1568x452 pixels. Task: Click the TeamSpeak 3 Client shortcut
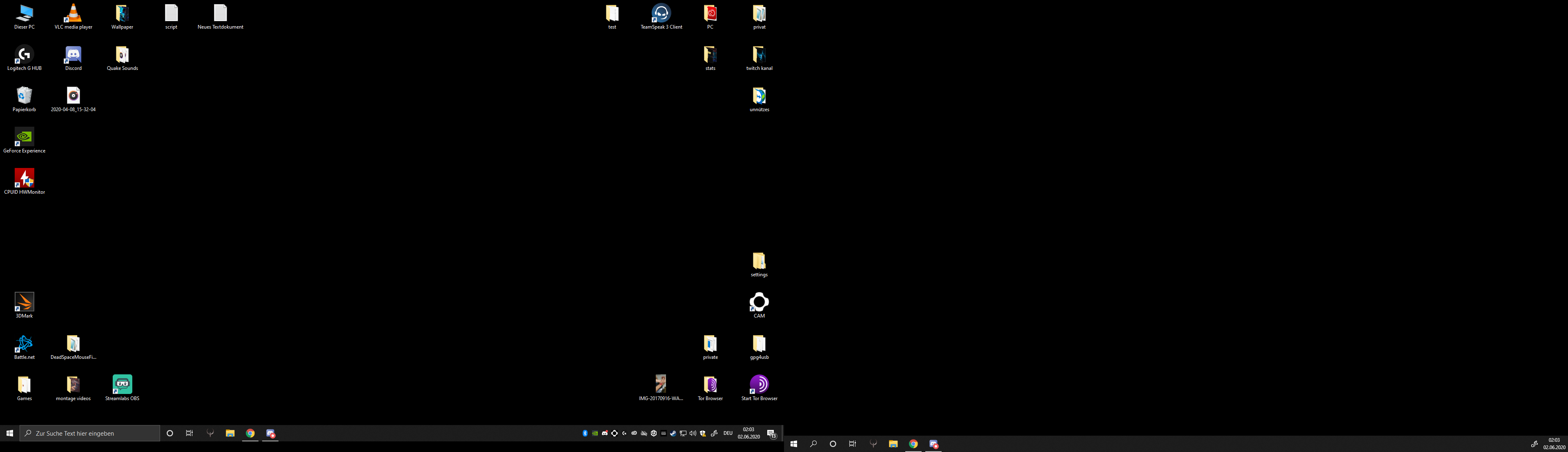[661, 16]
